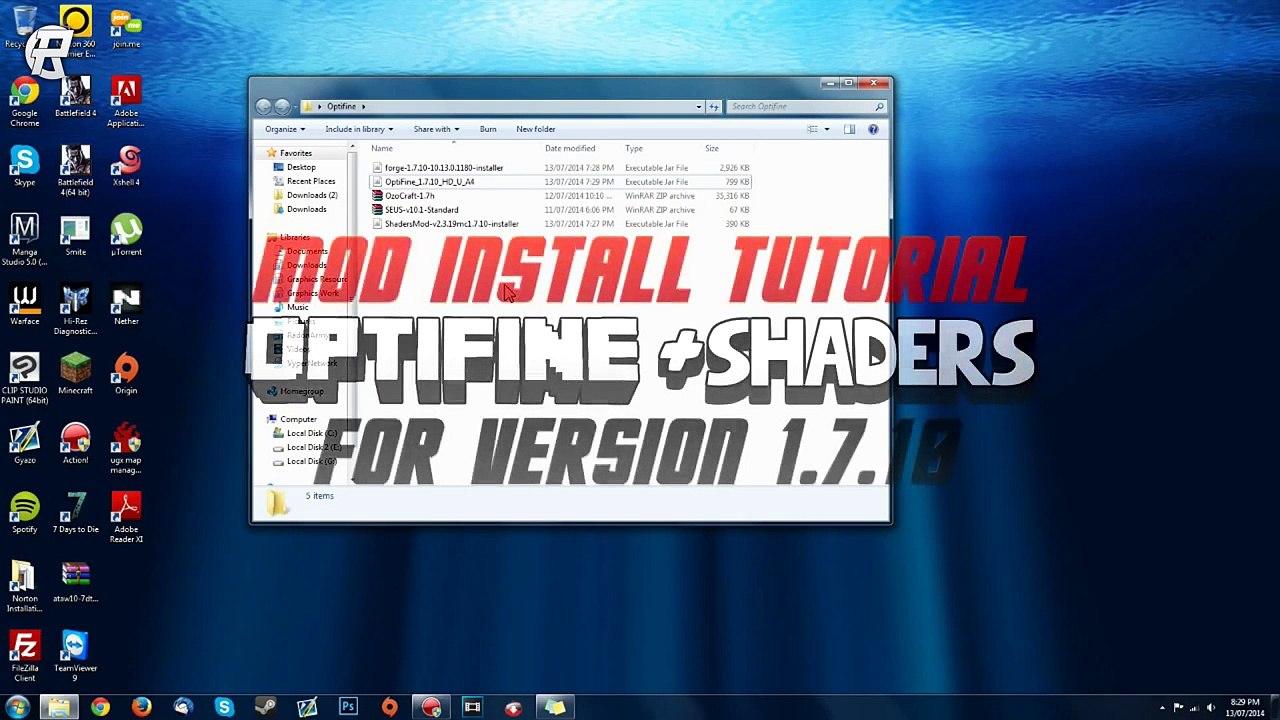
Task: Launch Action! screen recorder shortcut
Action: click(75, 443)
